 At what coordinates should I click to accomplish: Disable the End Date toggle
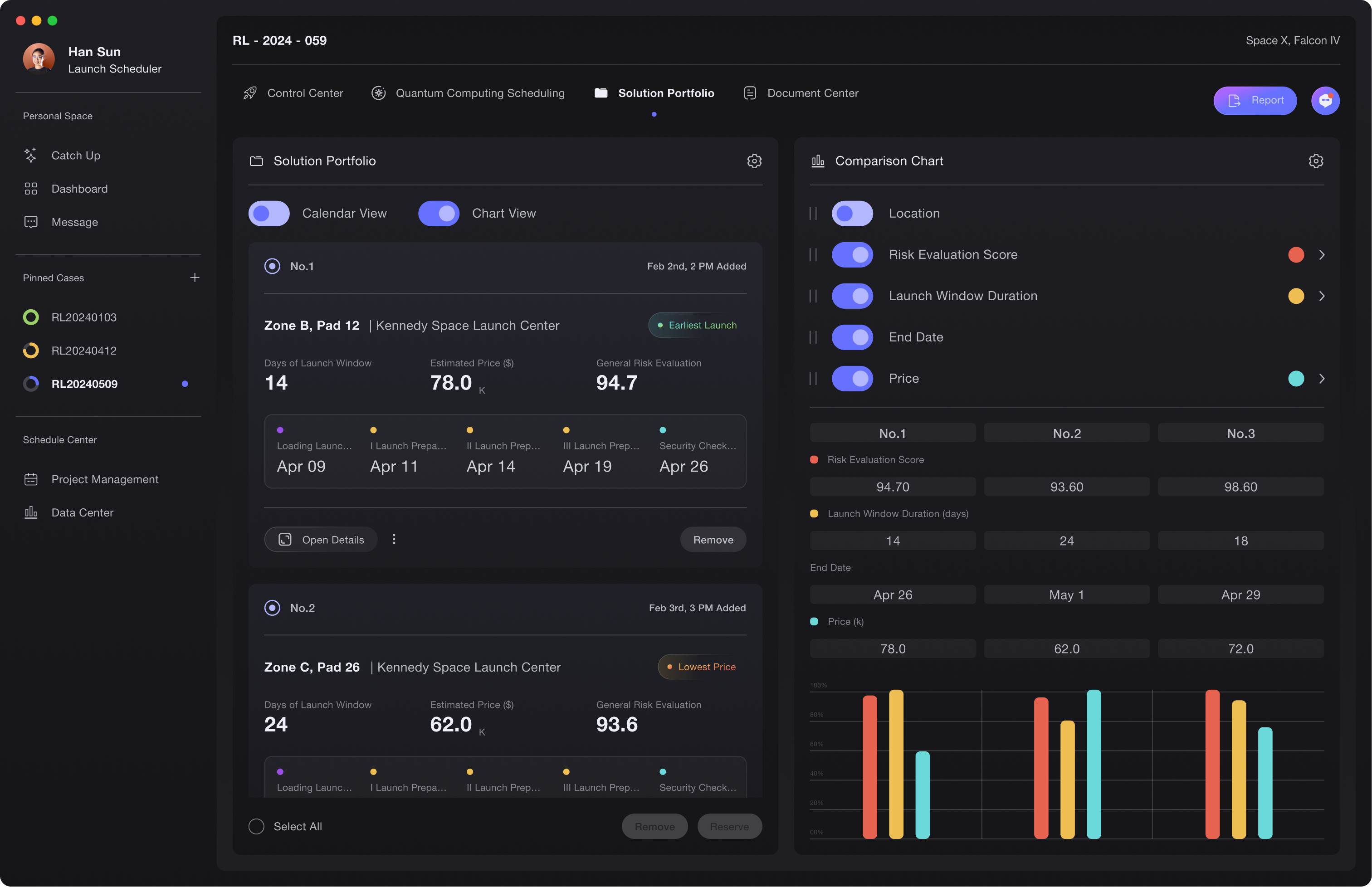[x=852, y=337]
